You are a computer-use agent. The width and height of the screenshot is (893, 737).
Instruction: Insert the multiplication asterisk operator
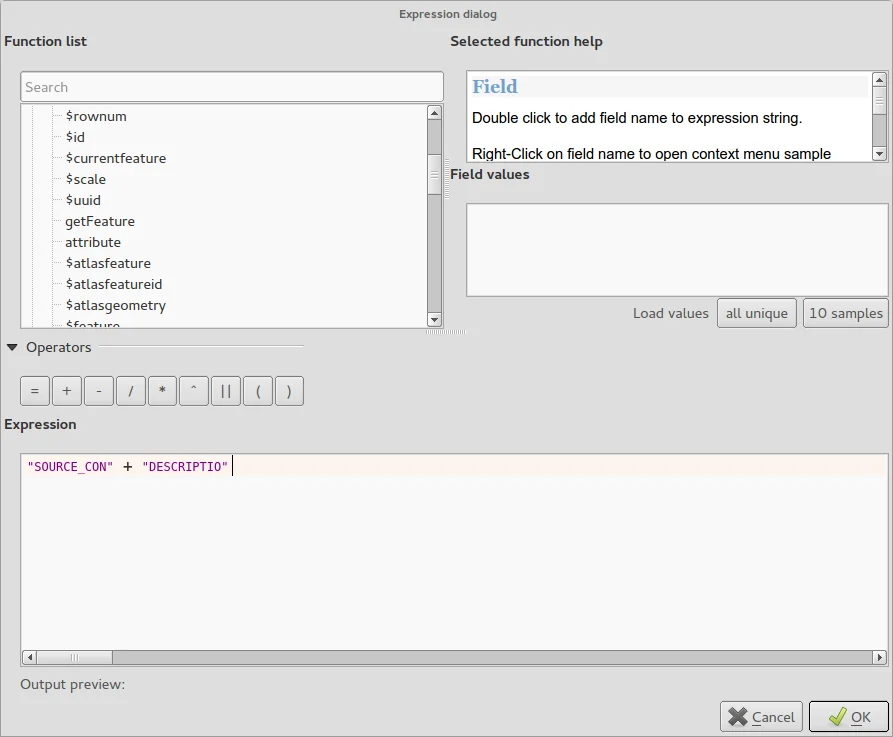coord(162,392)
